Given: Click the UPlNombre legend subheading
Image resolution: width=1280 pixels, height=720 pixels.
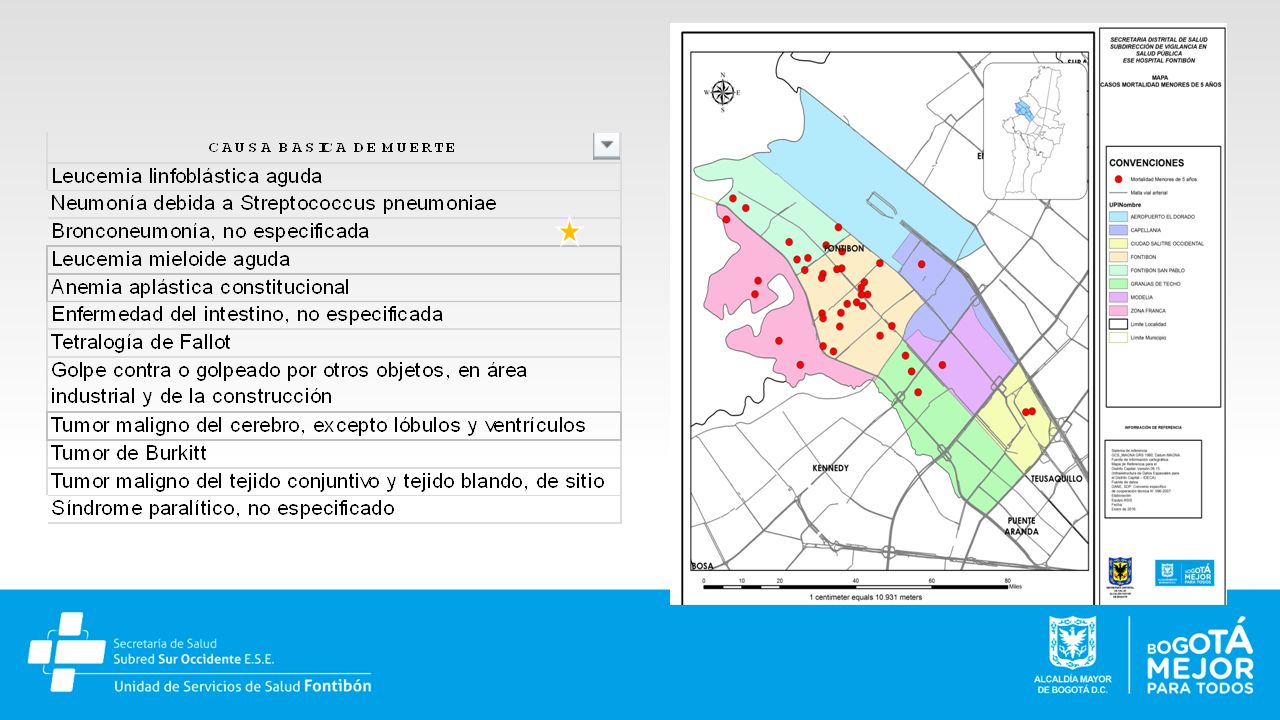Looking at the screenshot, I should (1123, 203).
